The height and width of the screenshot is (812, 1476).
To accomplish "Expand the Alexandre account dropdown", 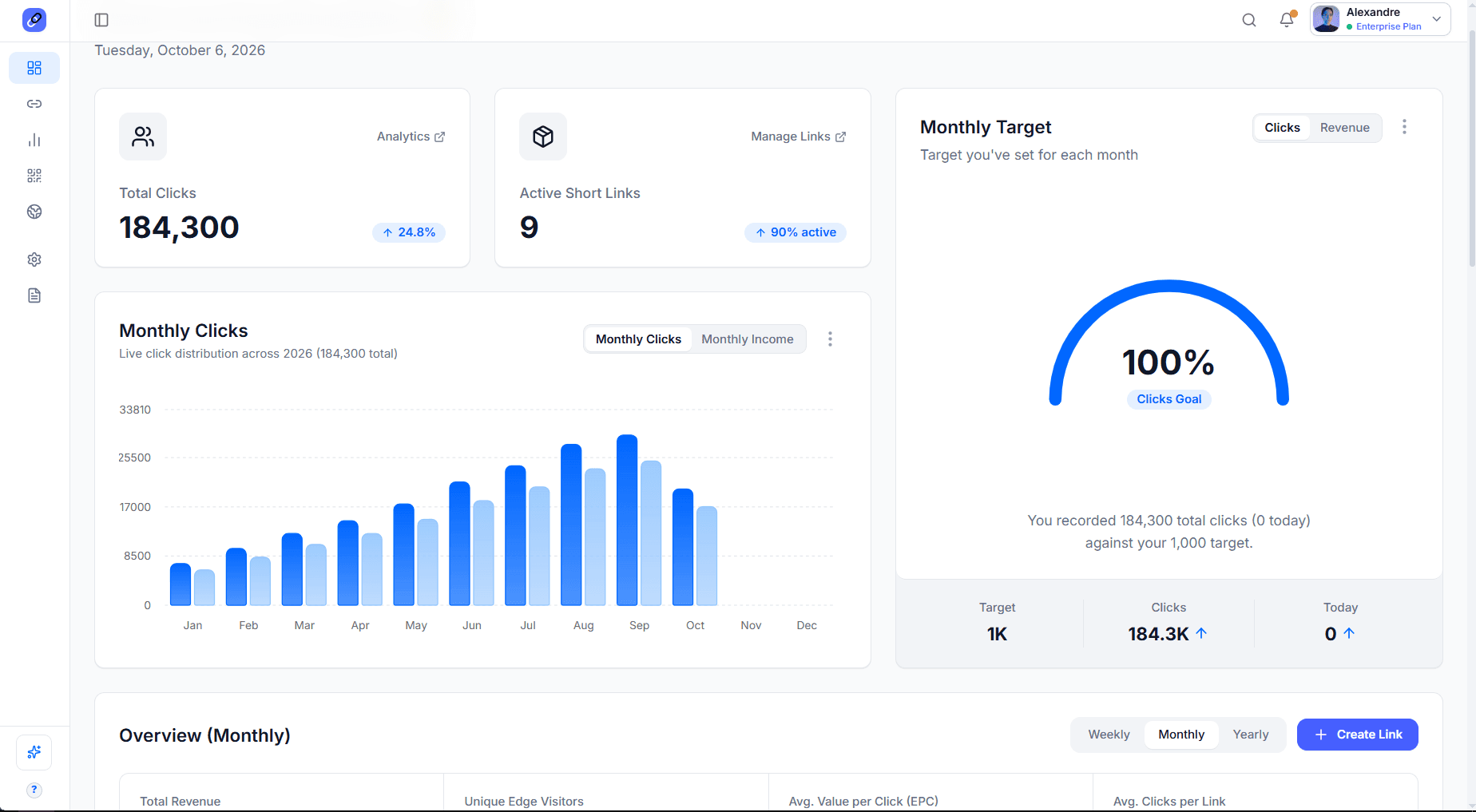I will pos(1380,19).
